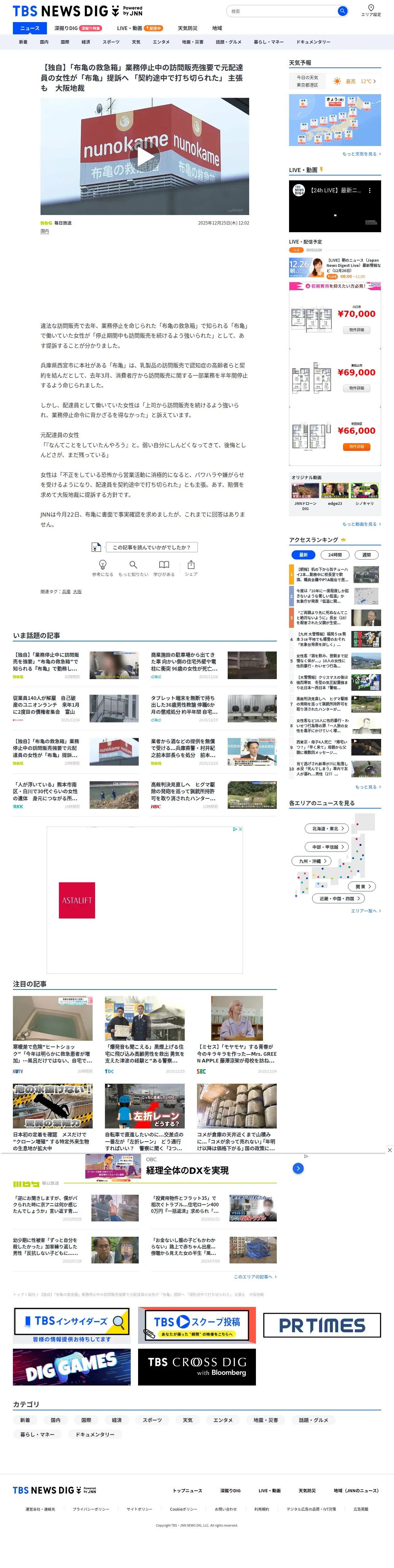Expand 近畿・中国・四国 area news
The height and width of the screenshot is (1568, 394).
pos(338,898)
